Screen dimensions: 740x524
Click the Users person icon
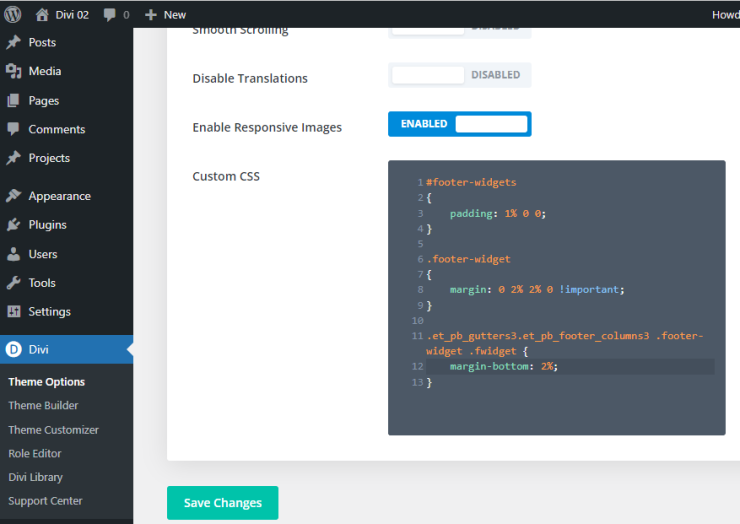pos(14,254)
